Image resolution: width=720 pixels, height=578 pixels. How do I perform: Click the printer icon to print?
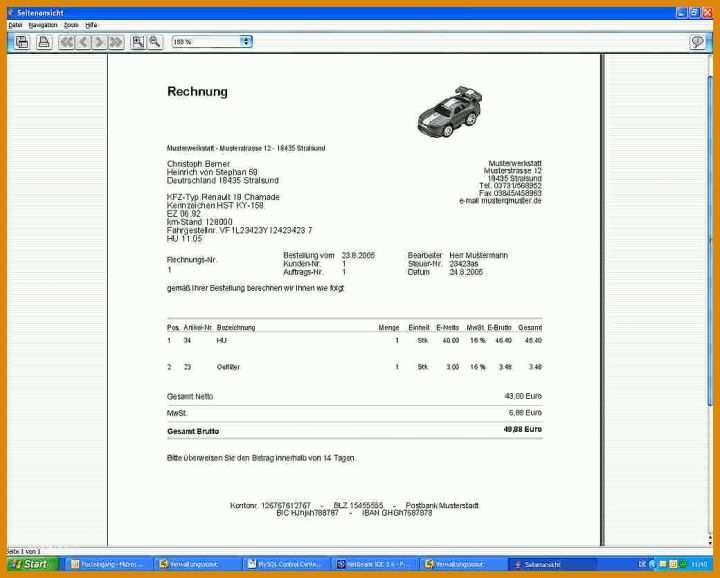pyautogui.click(x=44, y=42)
